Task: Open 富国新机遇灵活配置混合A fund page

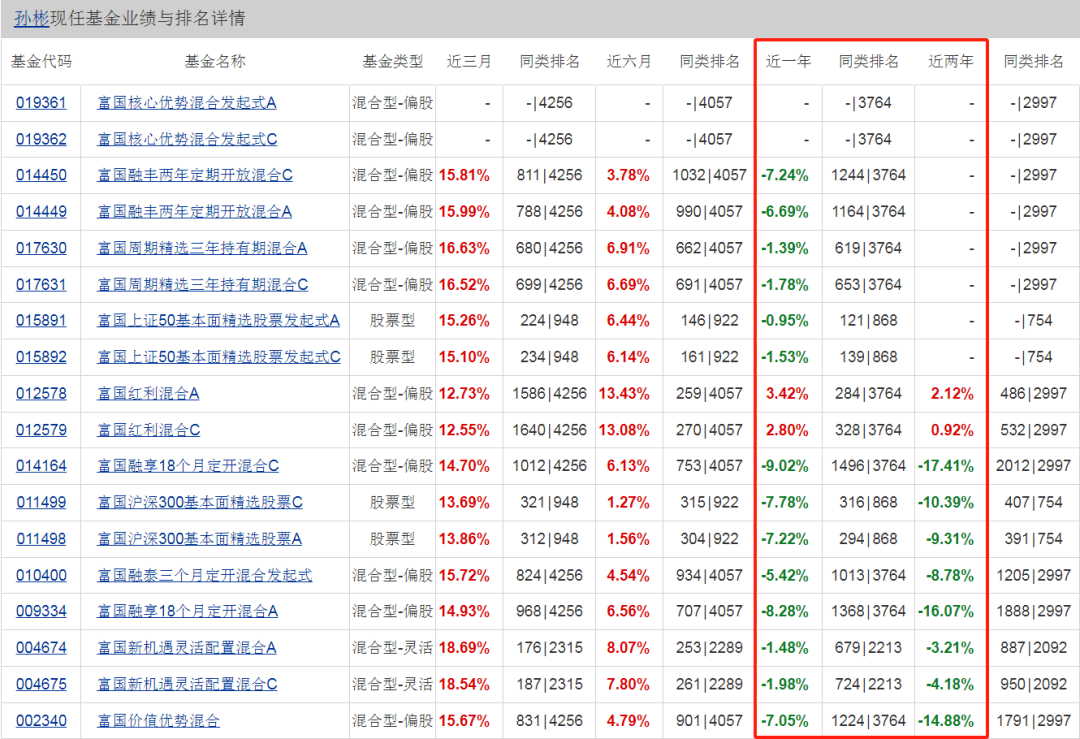Action: [x=187, y=647]
